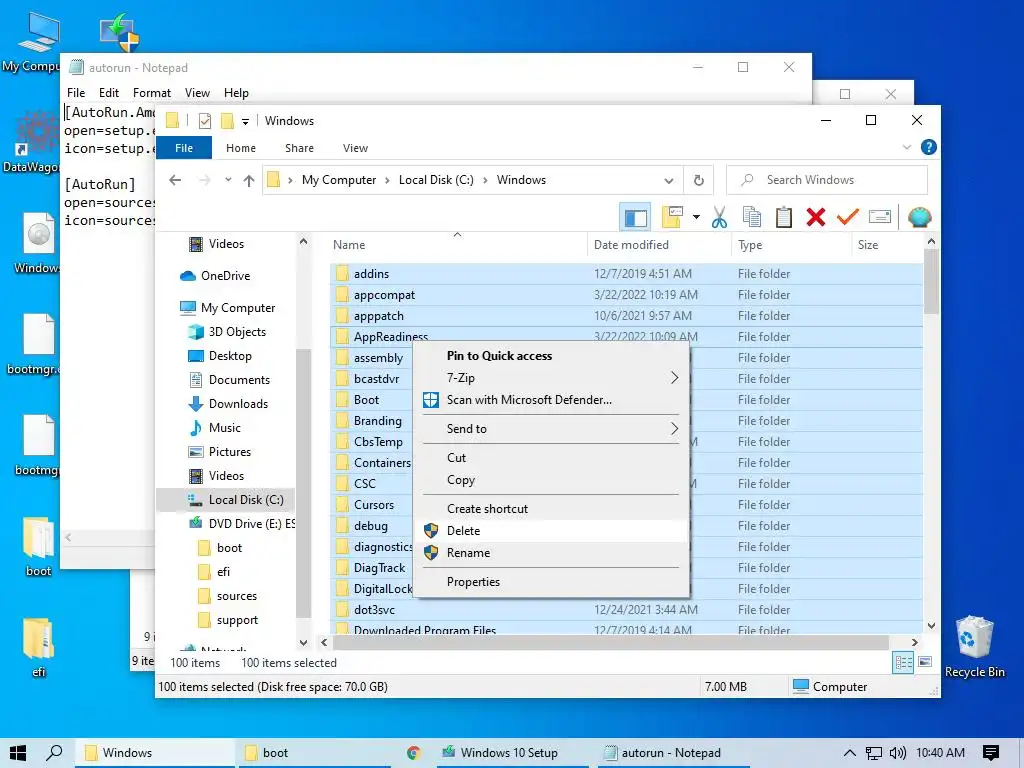
Task: Click the quick access properties checkmark icon
Action: (204, 121)
